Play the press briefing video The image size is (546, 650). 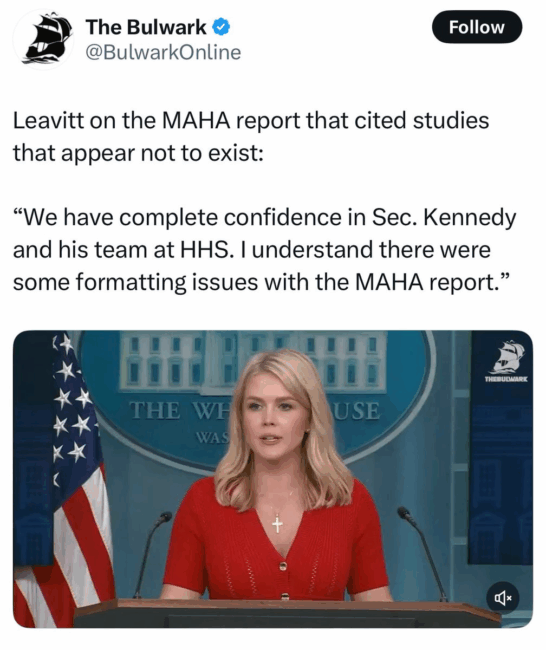pyautogui.click(x=273, y=479)
